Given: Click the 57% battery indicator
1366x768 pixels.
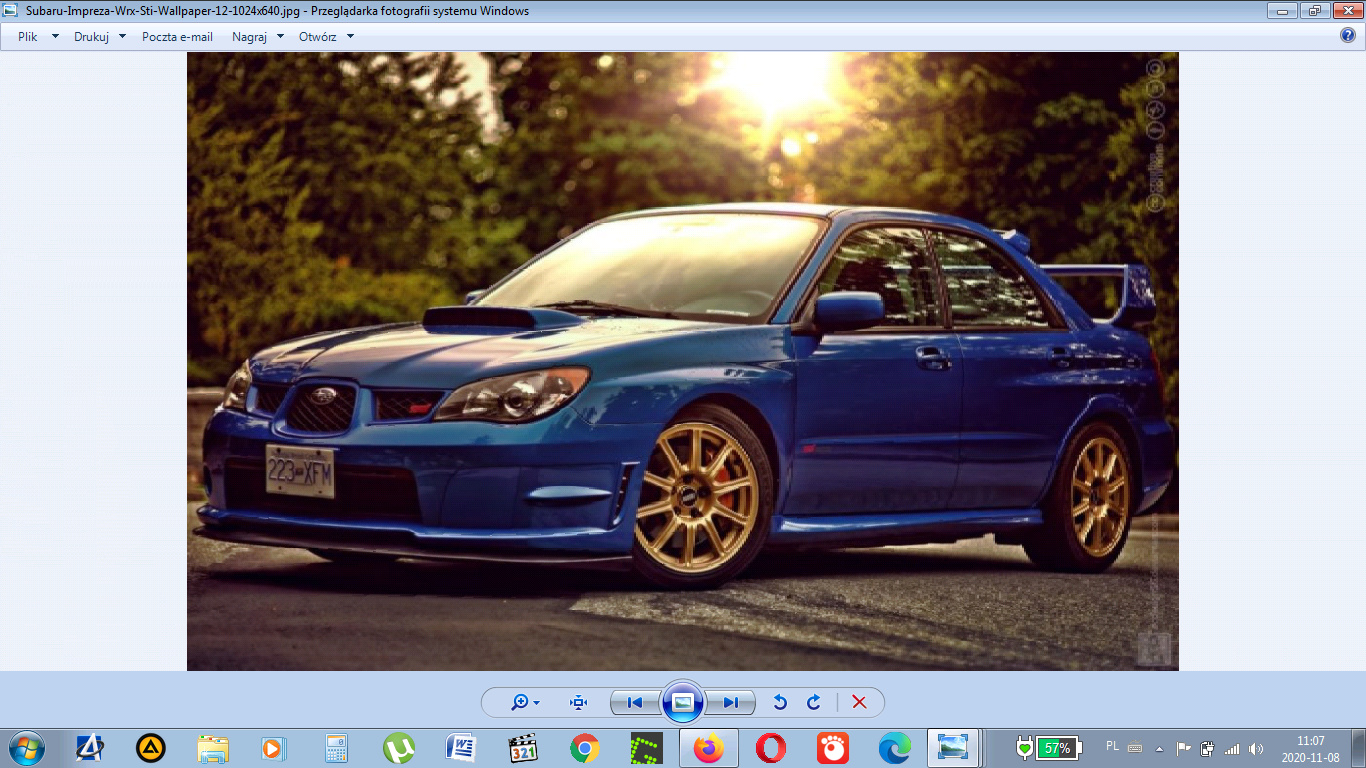Looking at the screenshot, I should [x=1057, y=748].
